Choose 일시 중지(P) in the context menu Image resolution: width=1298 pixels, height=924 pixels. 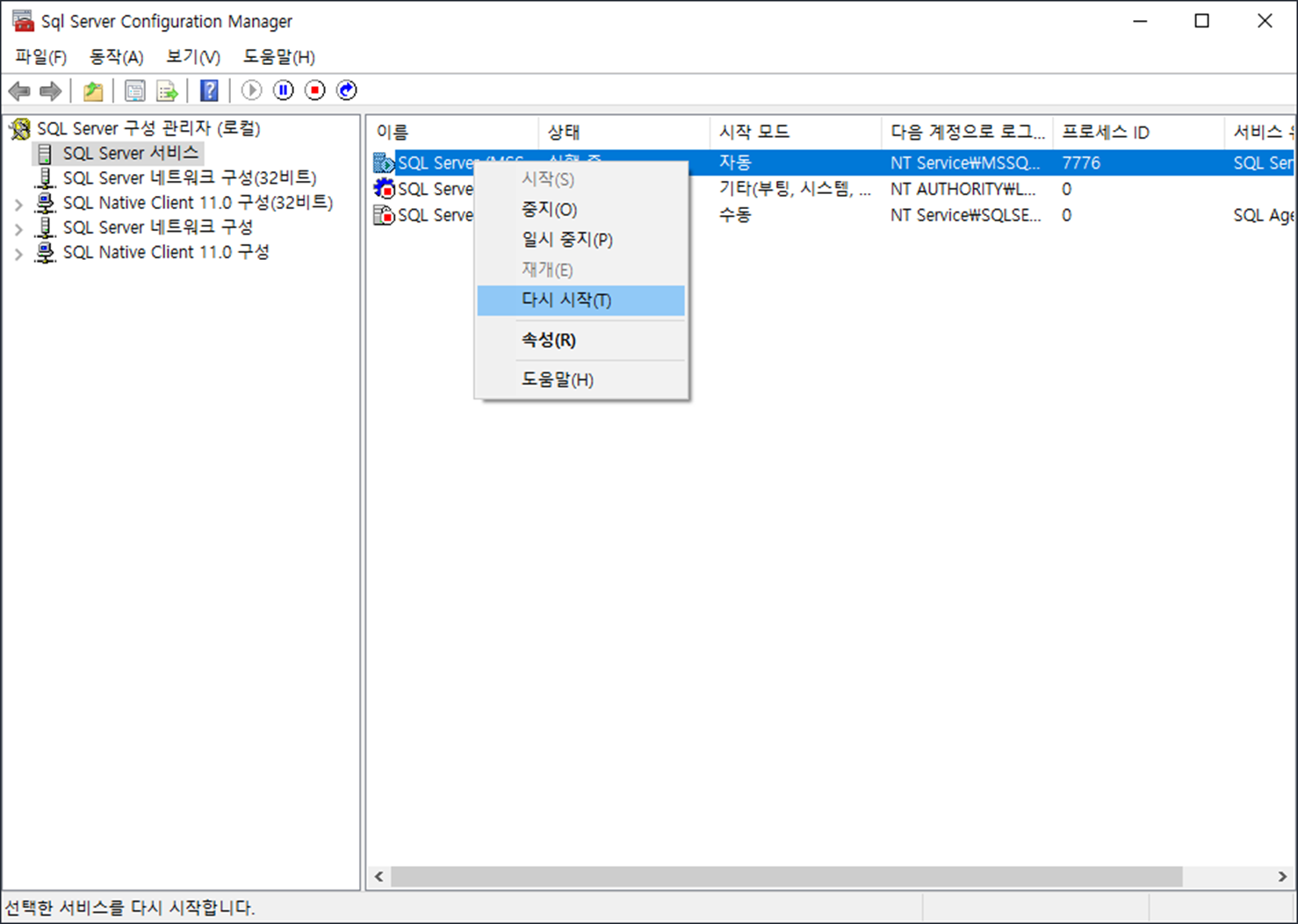581,239
